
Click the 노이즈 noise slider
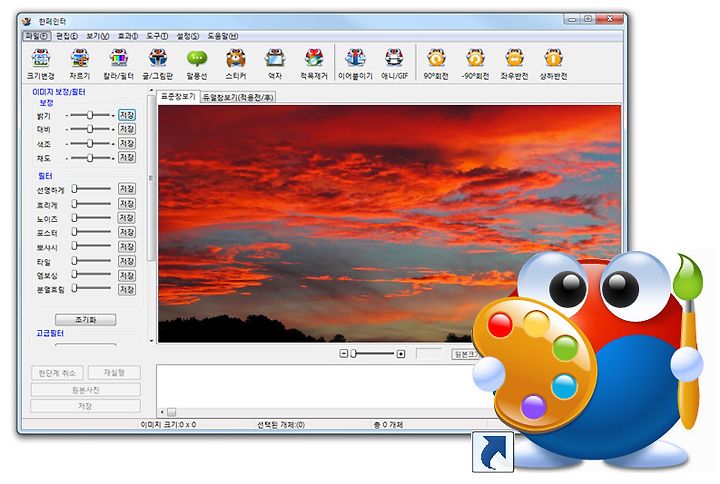(x=91, y=218)
